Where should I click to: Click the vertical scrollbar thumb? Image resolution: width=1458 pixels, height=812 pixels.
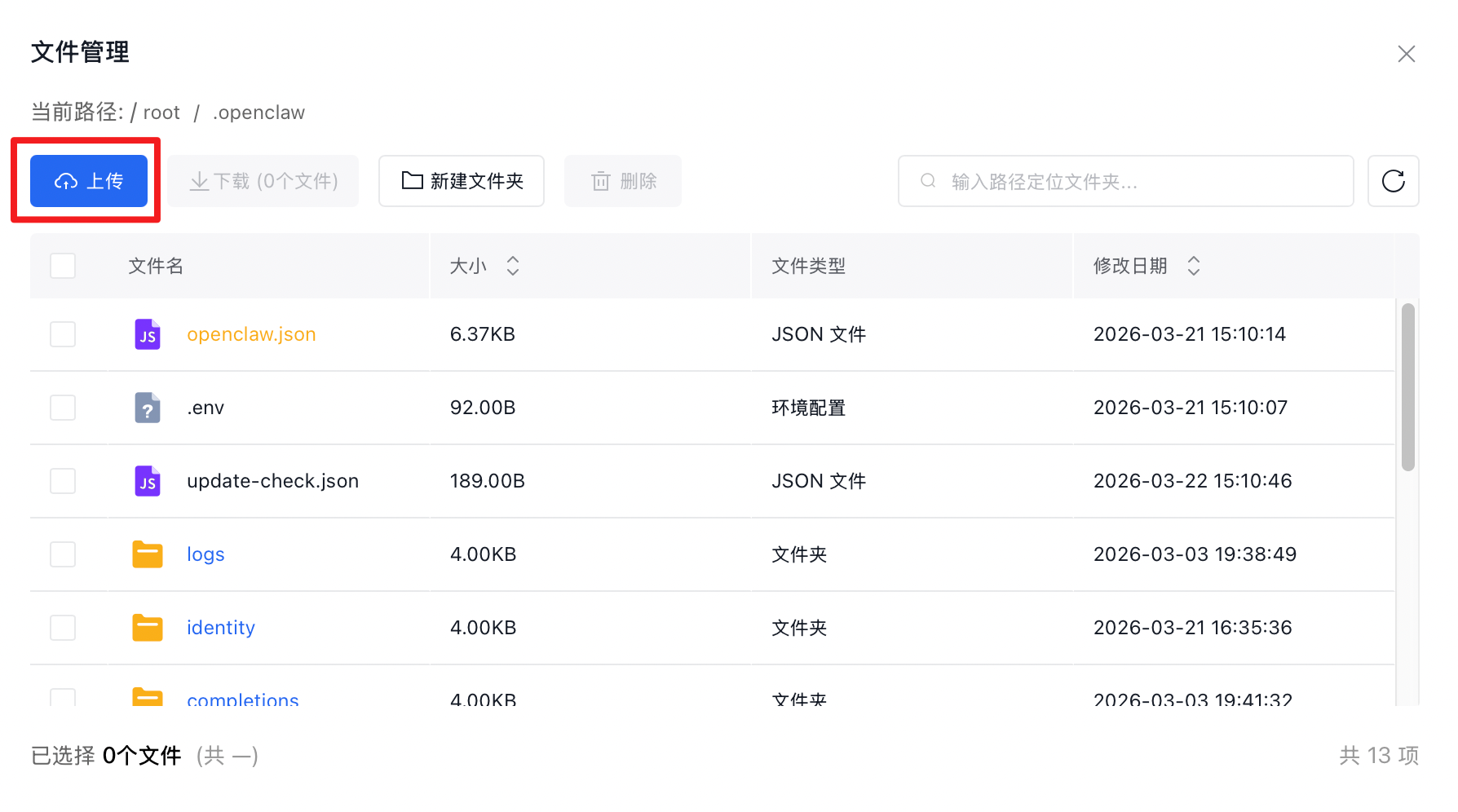[1407, 387]
